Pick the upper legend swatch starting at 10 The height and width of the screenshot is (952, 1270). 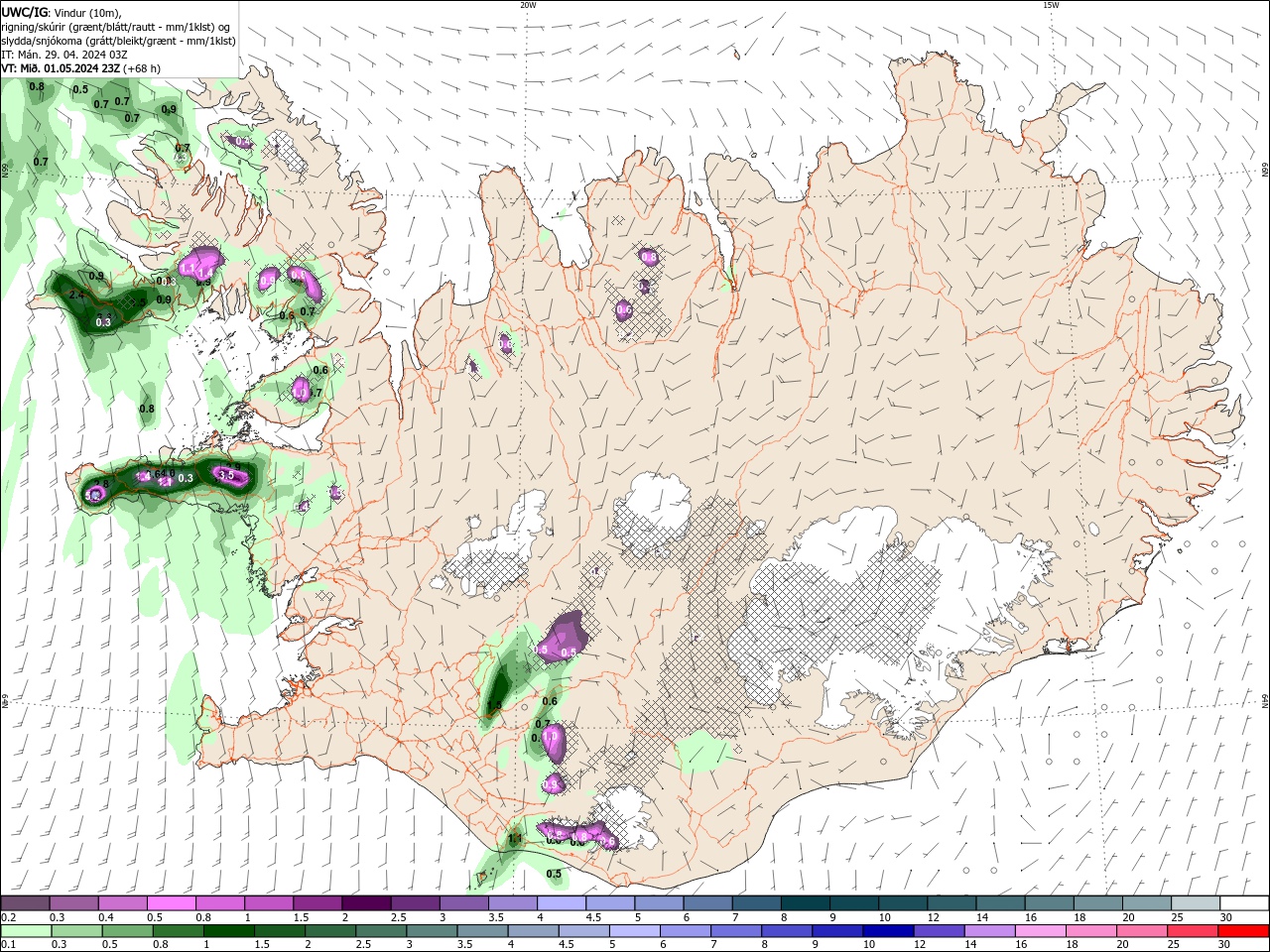pyautogui.click(x=901, y=903)
